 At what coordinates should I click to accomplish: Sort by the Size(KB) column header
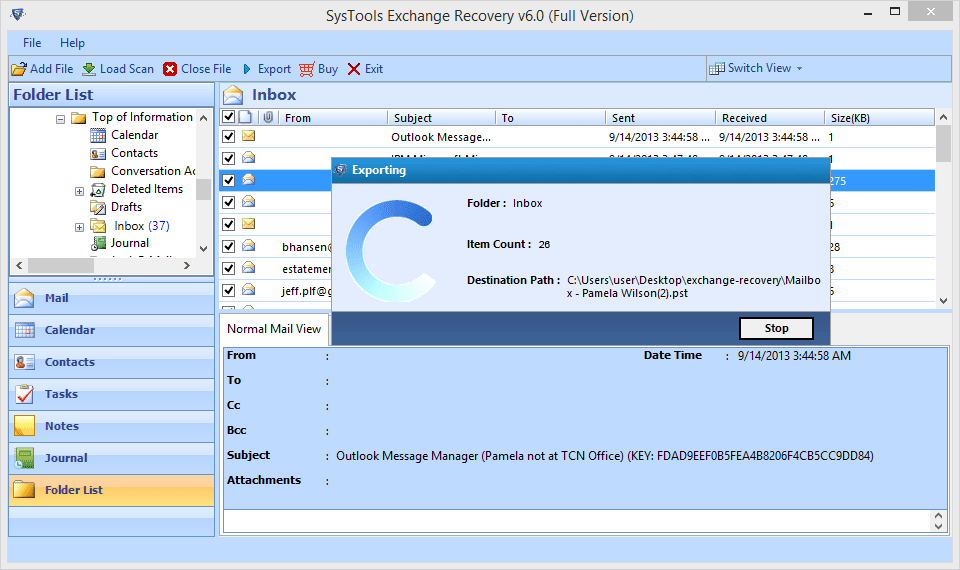[x=880, y=118]
